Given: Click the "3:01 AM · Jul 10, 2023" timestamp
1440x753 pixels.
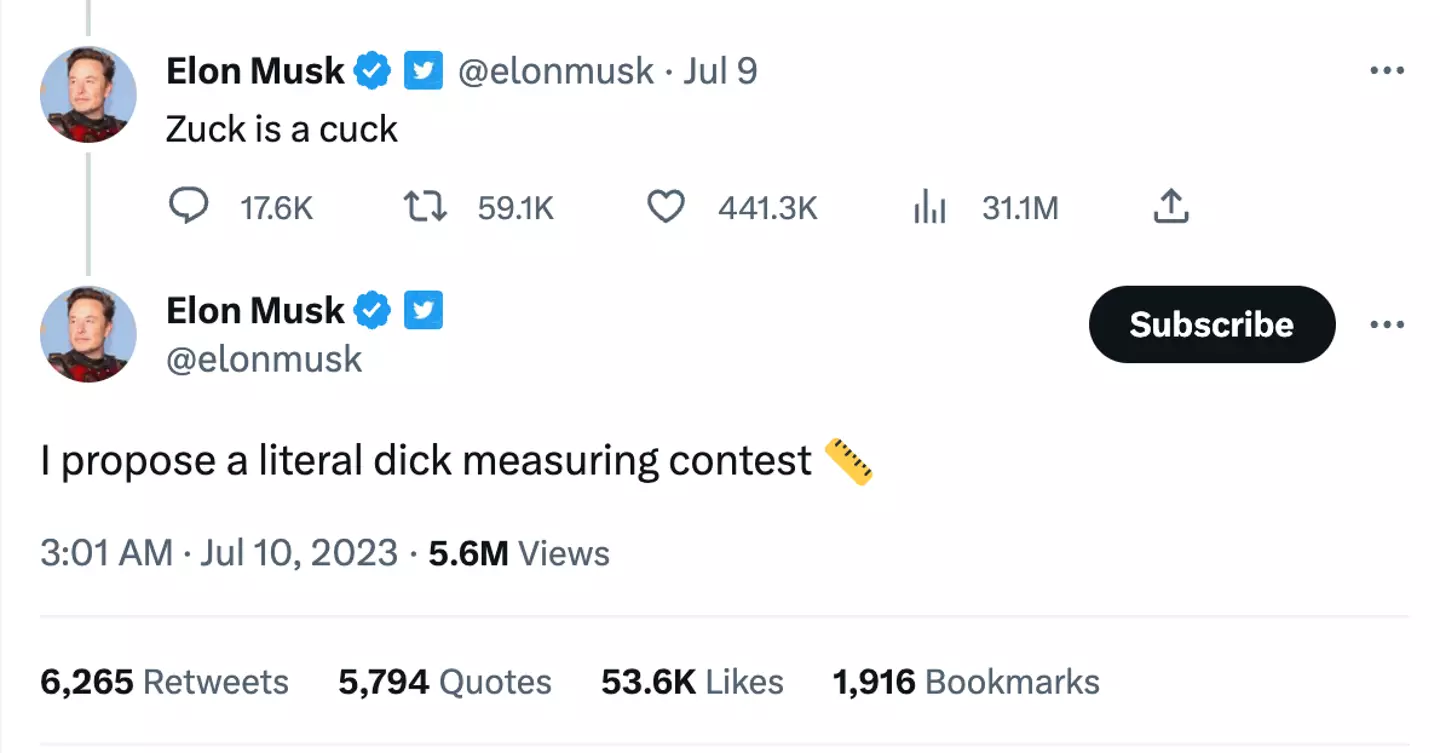Looking at the screenshot, I should (218, 553).
